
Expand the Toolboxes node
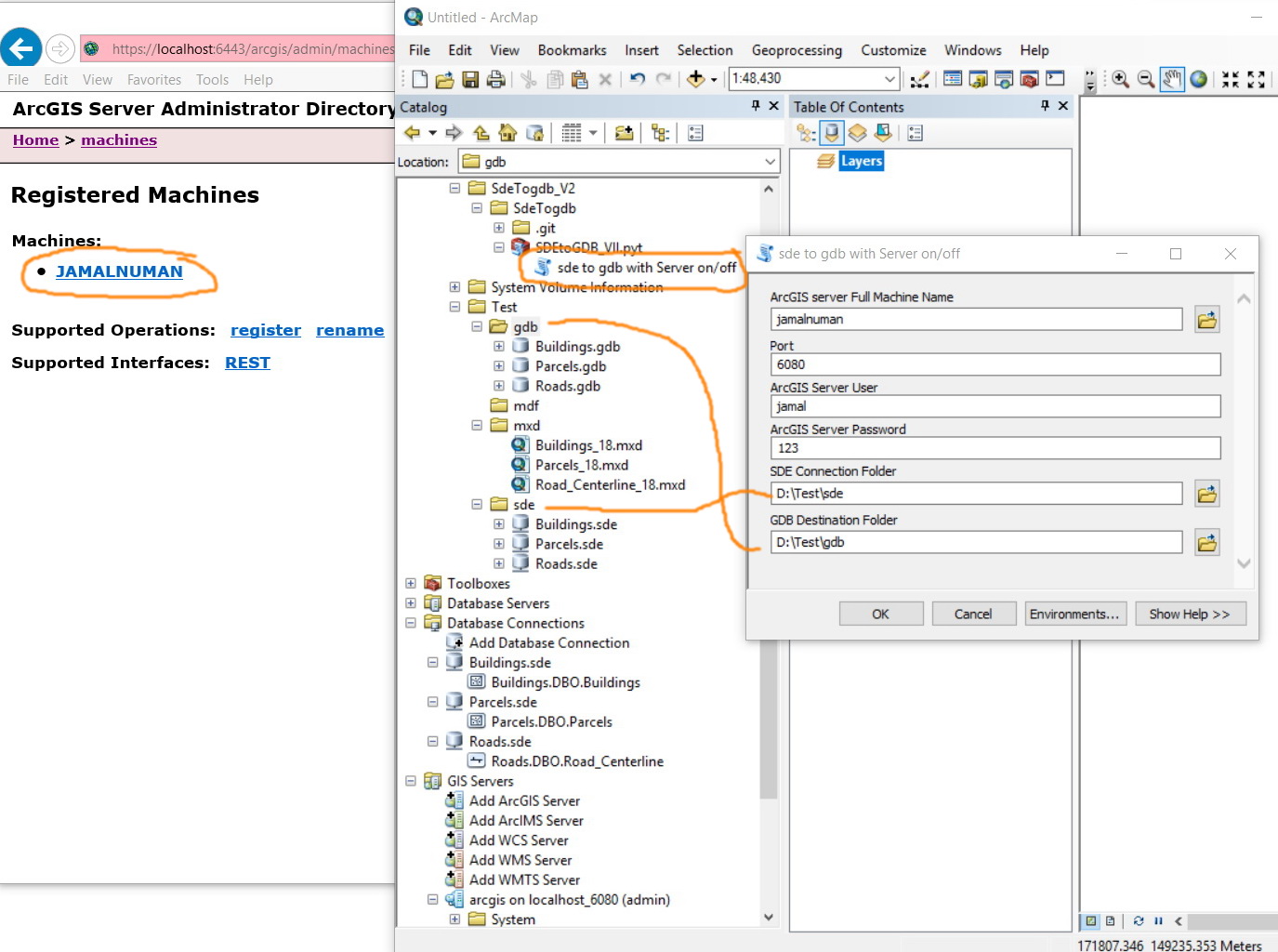[x=411, y=583]
